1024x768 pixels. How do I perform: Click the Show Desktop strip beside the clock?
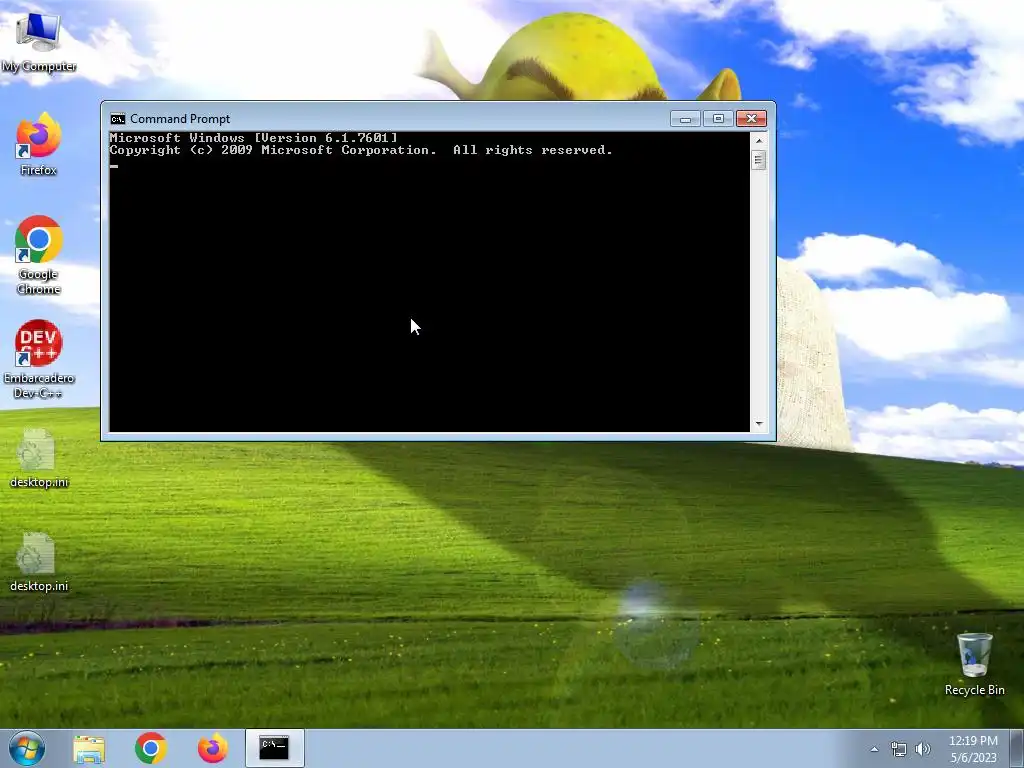[1017, 748]
